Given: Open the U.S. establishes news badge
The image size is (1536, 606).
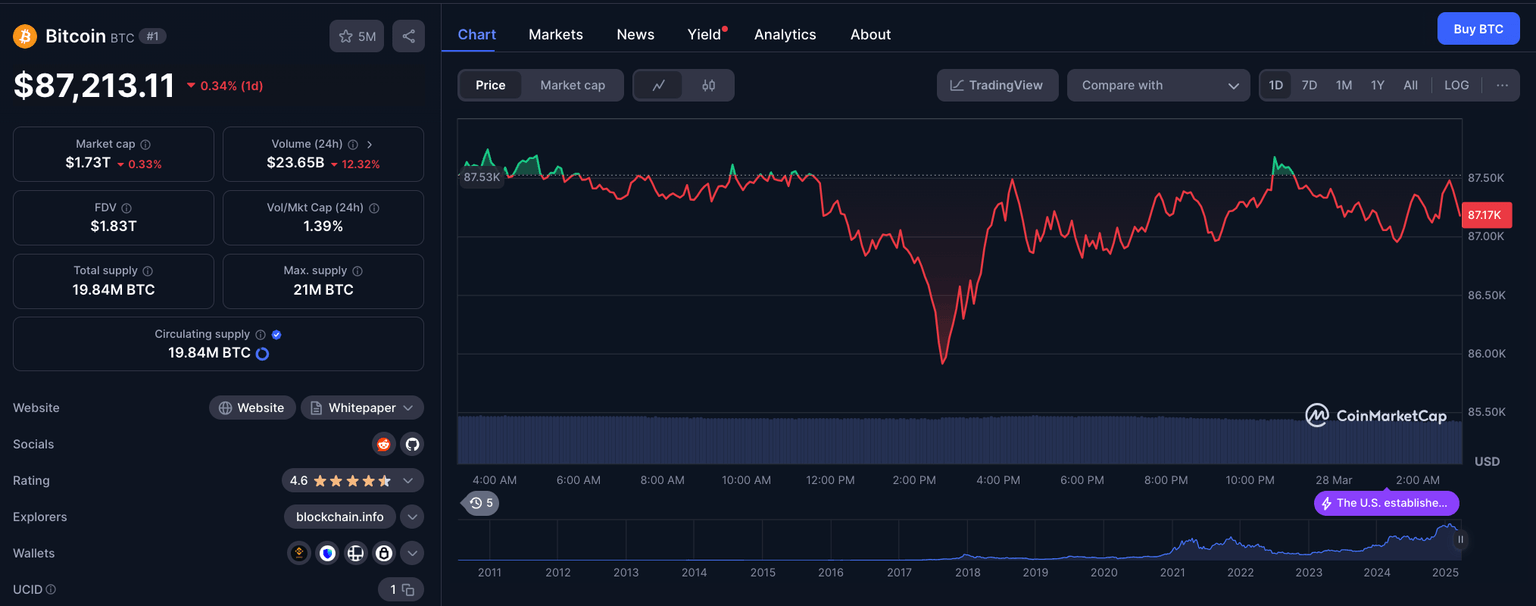Looking at the screenshot, I should [x=1386, y=503].
